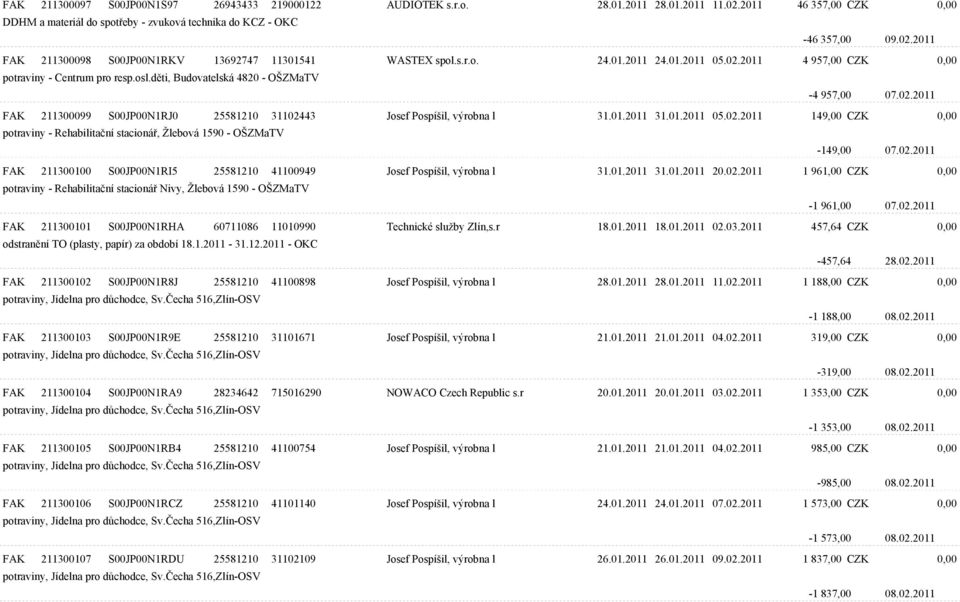The height and width of the screenshot is (602, 960).
Task: Click the DDHM a materiál description line
Action: pyautogui.click(x=150, y=22)
